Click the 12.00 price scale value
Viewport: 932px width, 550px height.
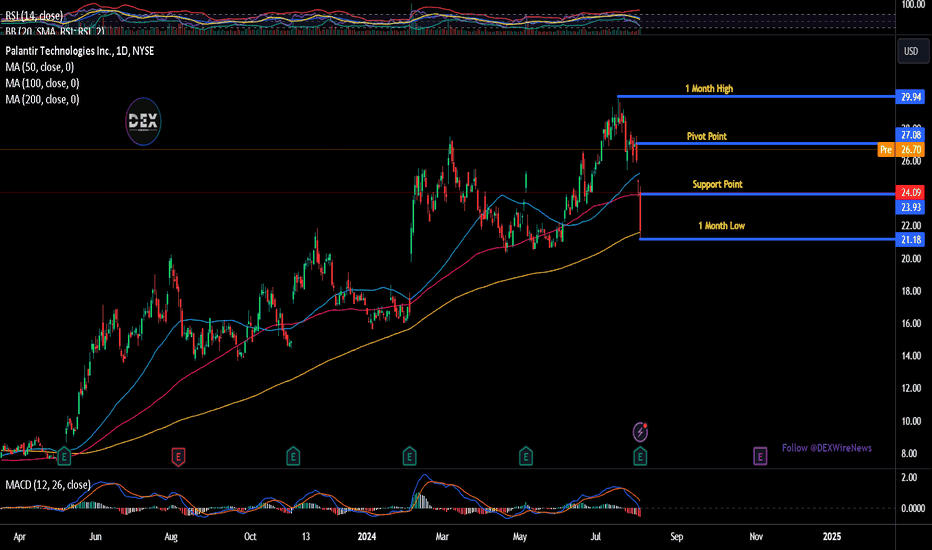click(x=911, y=388)
